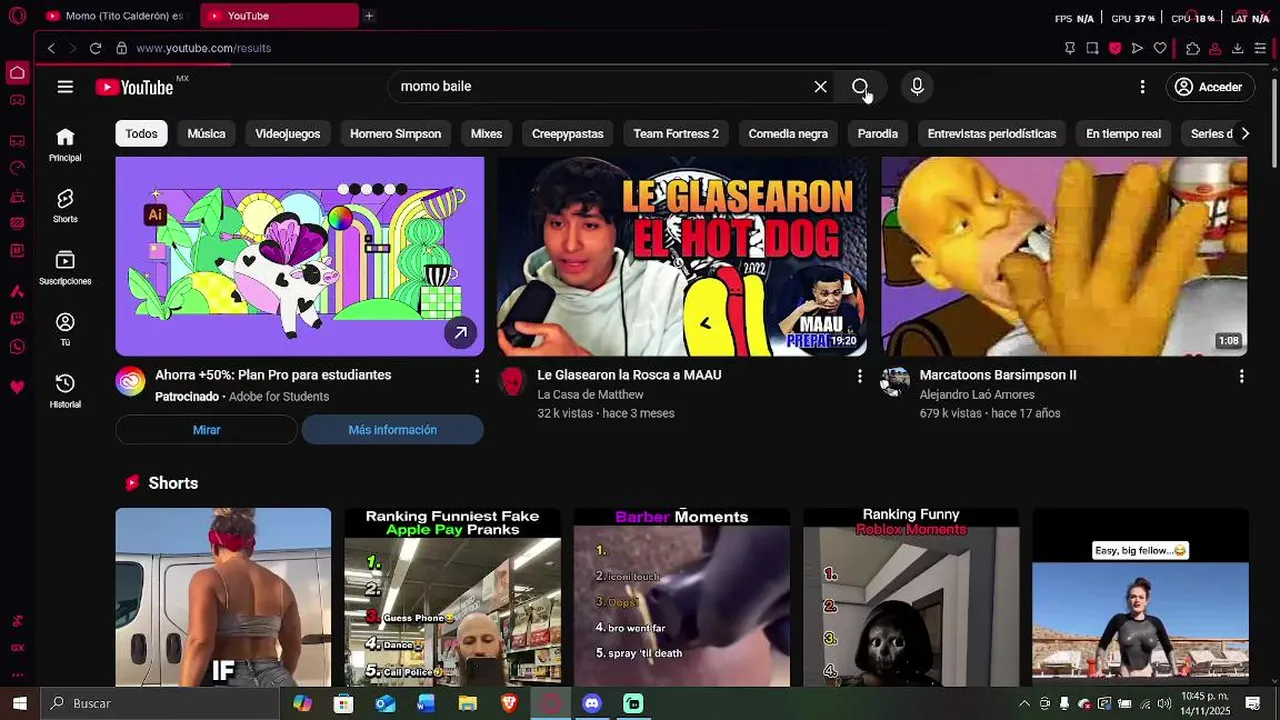The width and height of the screenshot is (1280, 720).
Task: Open 'Ahorra +50%: Plan Pro para estudiantes' title
Action: point(273,375)
